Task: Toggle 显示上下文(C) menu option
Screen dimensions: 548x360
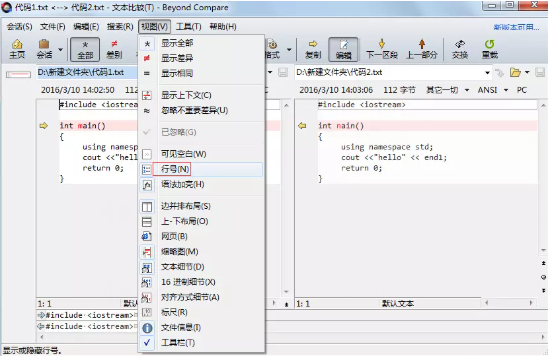Action: pos(201,95)
